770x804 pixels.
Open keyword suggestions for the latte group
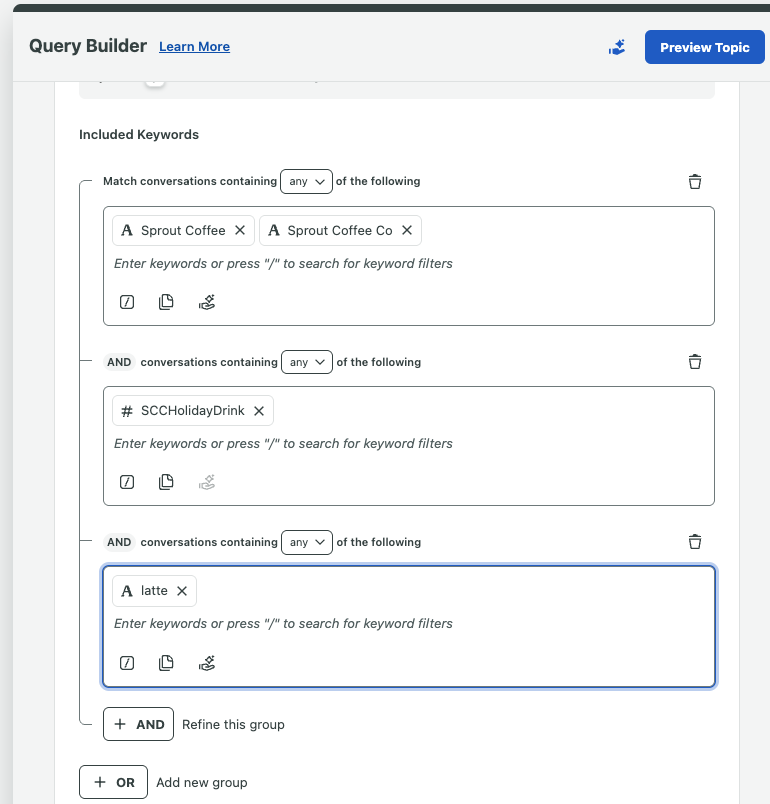(x=206, y=662)
